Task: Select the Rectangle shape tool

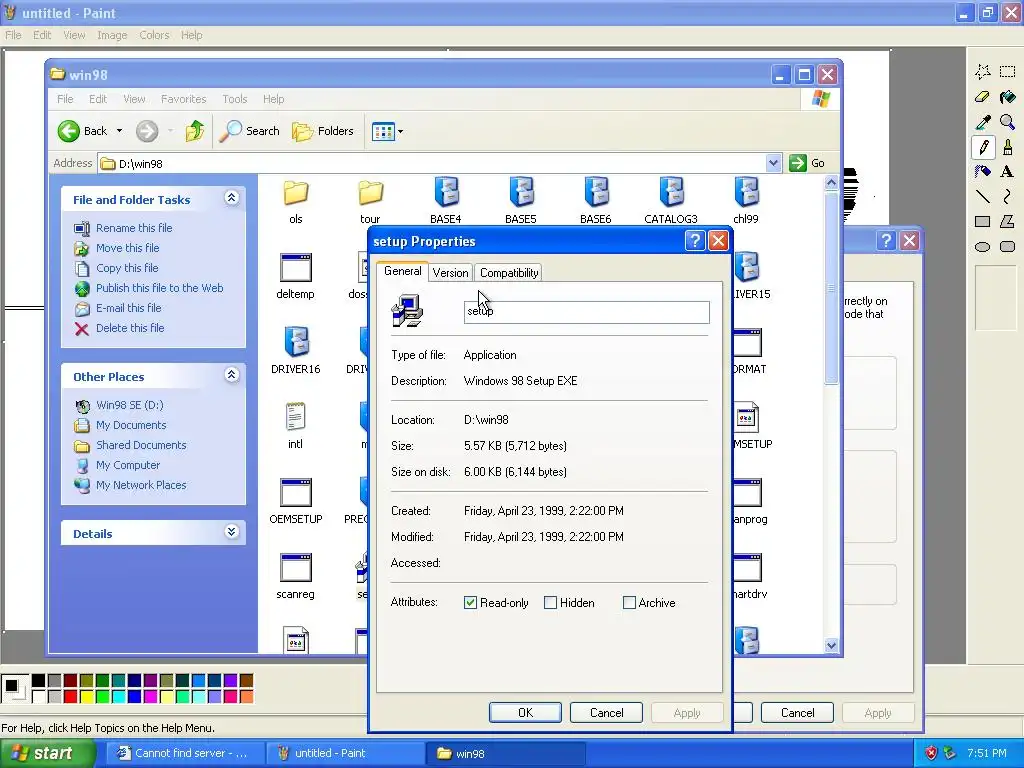Action: 982,221
